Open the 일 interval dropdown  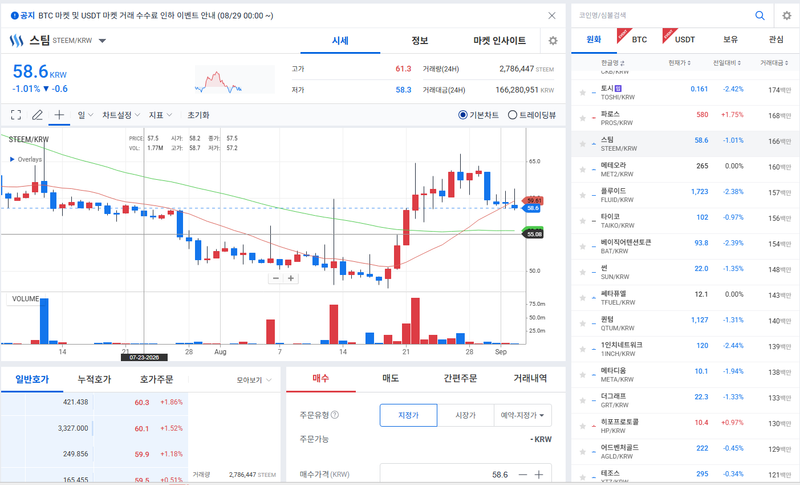85,115
